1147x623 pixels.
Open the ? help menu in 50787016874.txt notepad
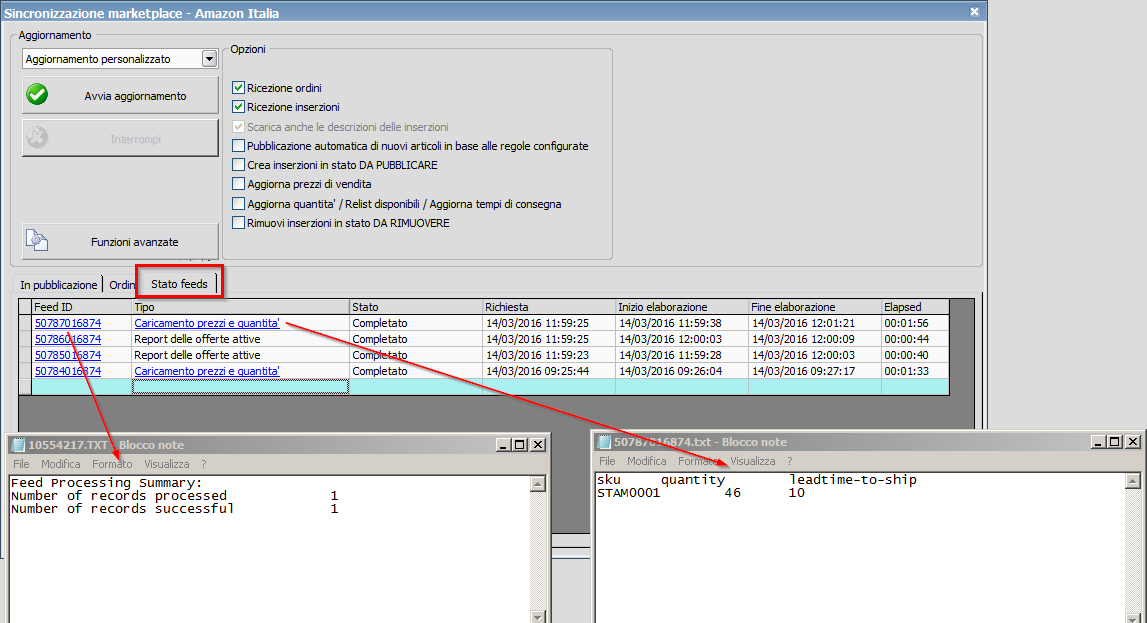pyautogui.click(x=789, y=461)
